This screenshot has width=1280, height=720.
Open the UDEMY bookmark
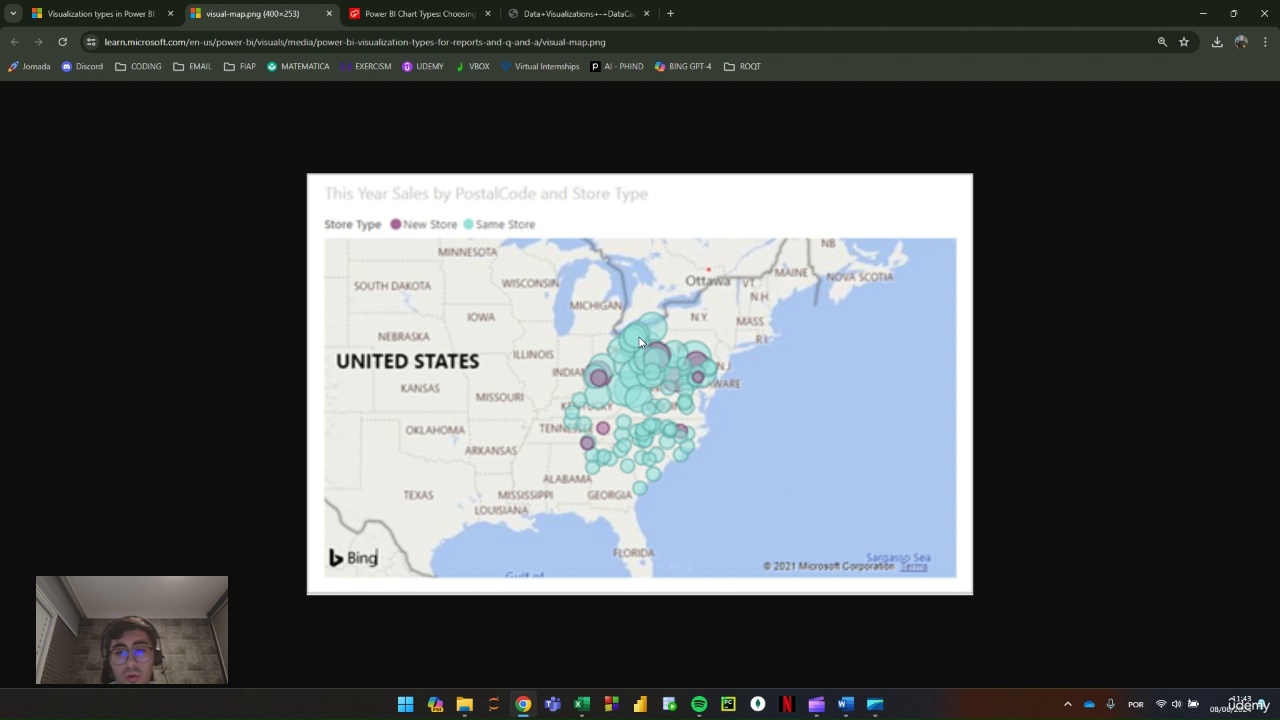click(x=423, y=67)
